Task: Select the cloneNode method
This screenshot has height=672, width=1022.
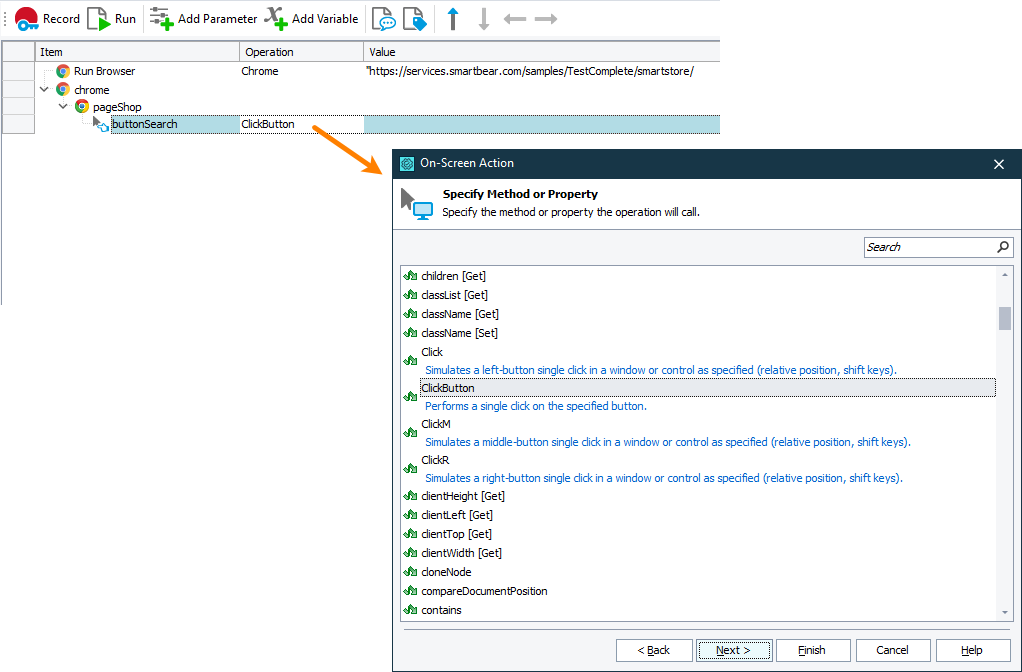Action: [446, 572]
